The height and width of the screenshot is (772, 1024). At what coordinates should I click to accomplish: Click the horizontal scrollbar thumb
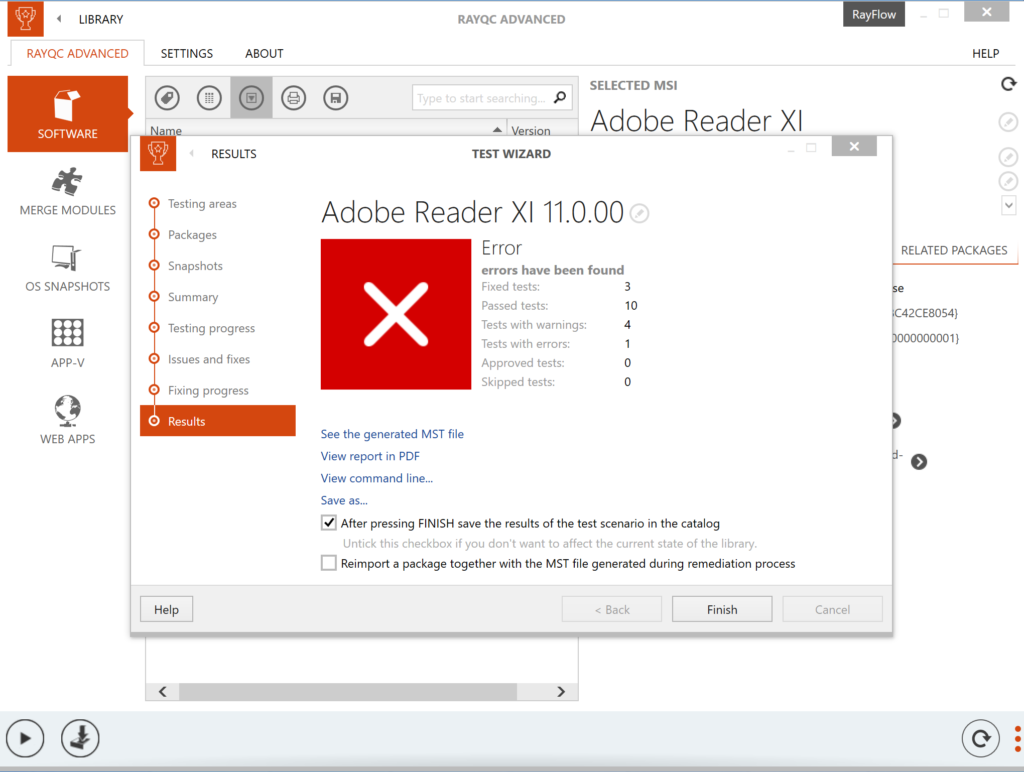point(347,692)
